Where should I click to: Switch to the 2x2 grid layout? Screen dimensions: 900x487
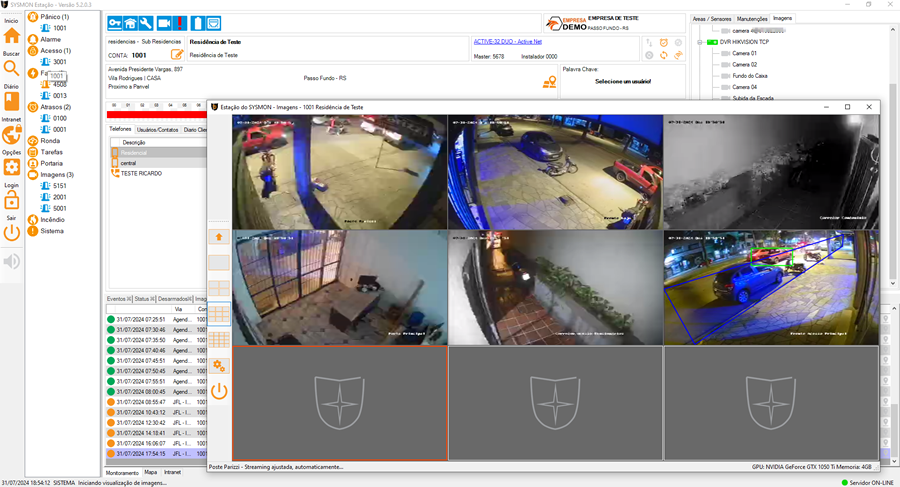(x=219, y=288)
